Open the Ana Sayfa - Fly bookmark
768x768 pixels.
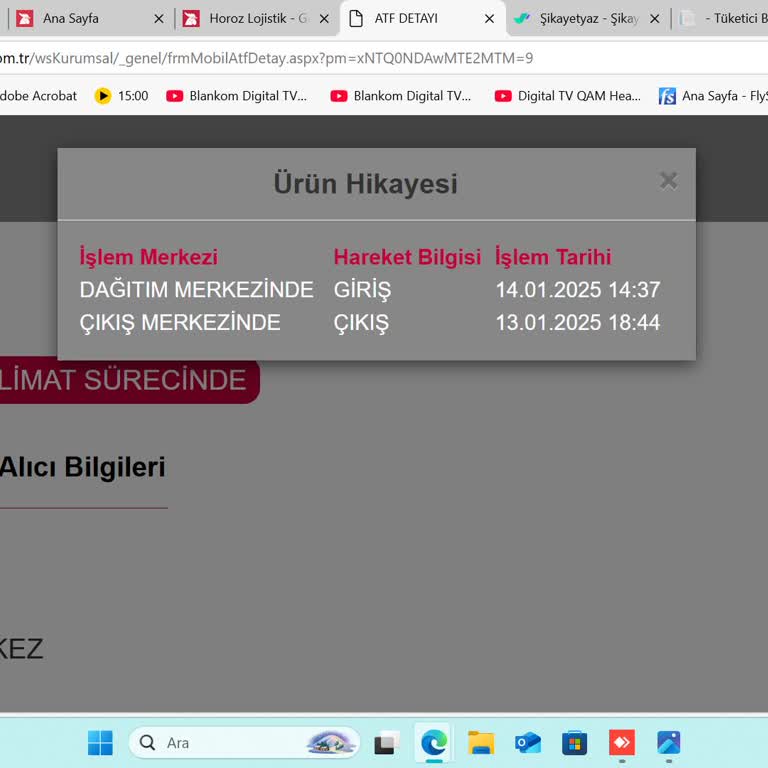coord(713,96)
